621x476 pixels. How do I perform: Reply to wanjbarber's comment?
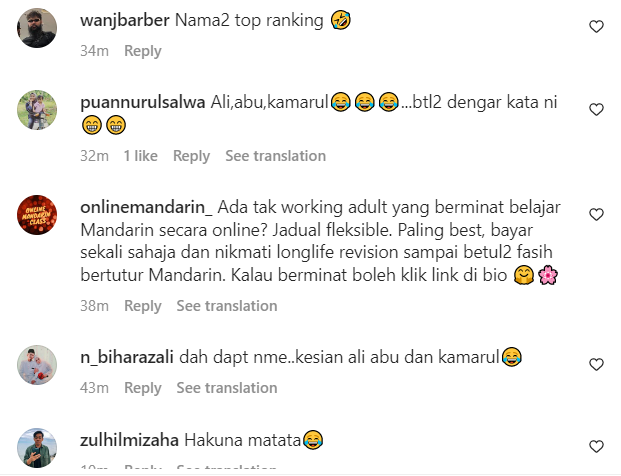tap(143, 51)
